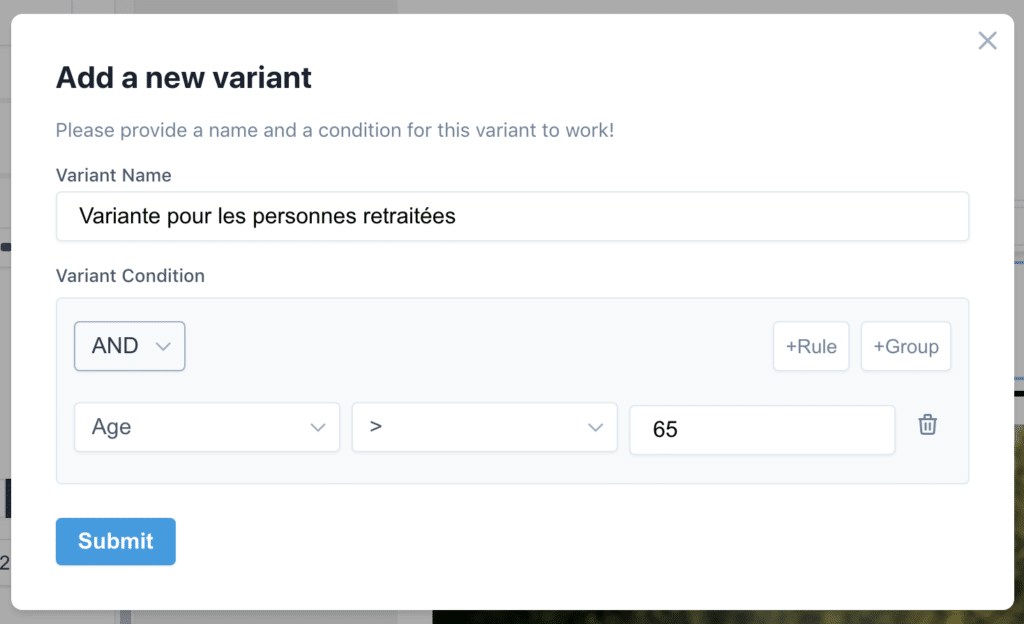Delete the Age rule with trash icon

coord(928,425)
